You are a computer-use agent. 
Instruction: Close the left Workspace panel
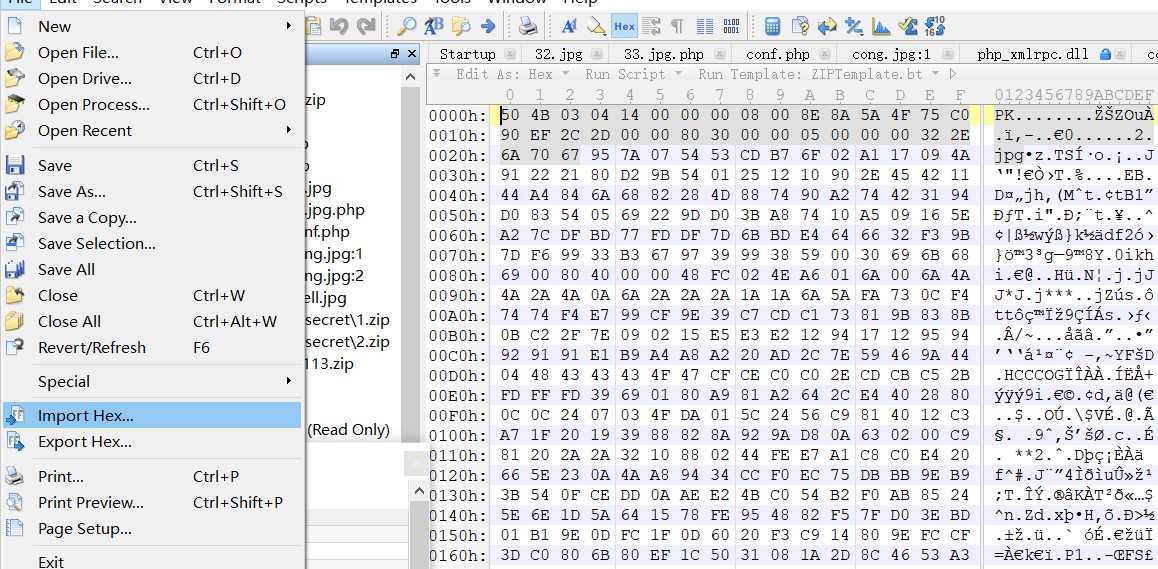(411, 54)
